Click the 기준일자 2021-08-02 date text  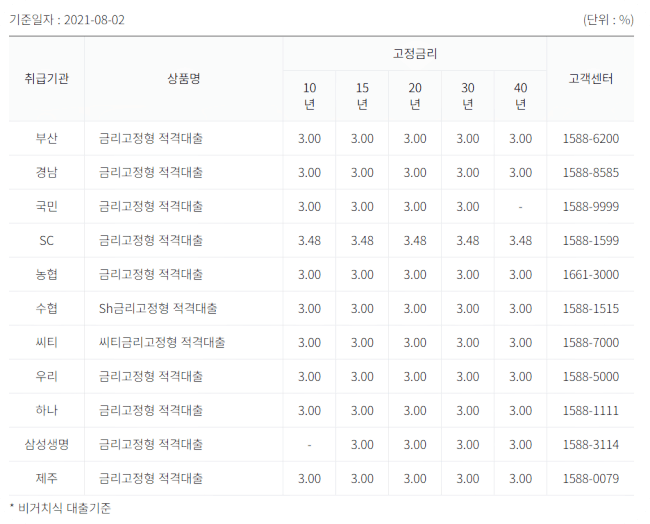67,20
